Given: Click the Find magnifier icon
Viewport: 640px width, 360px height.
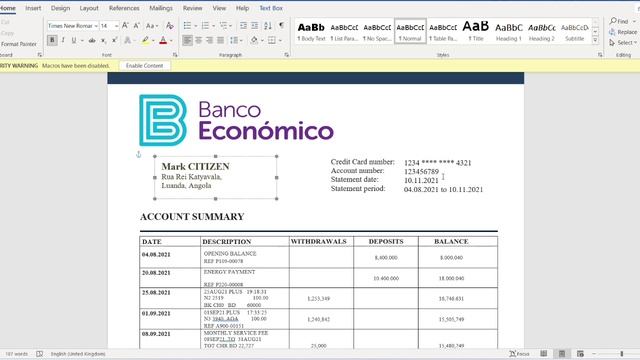Looking at the screenshot, I should click(613, 21).
